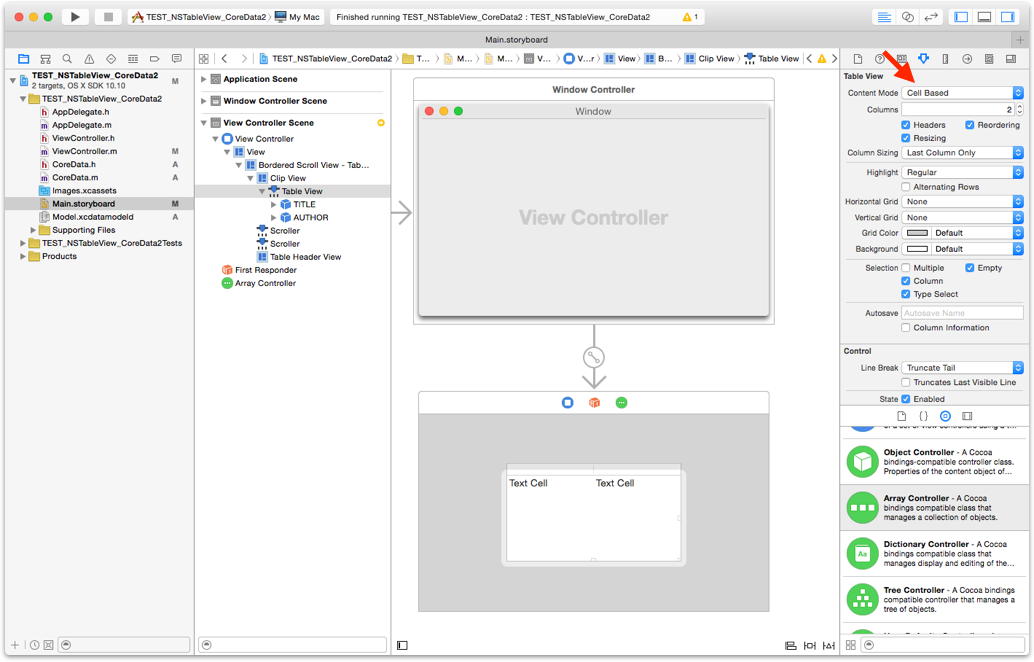This screenshot has height=662, width=1034.
Task: Show the connections inspector
Action: click(x=967, y=59)
